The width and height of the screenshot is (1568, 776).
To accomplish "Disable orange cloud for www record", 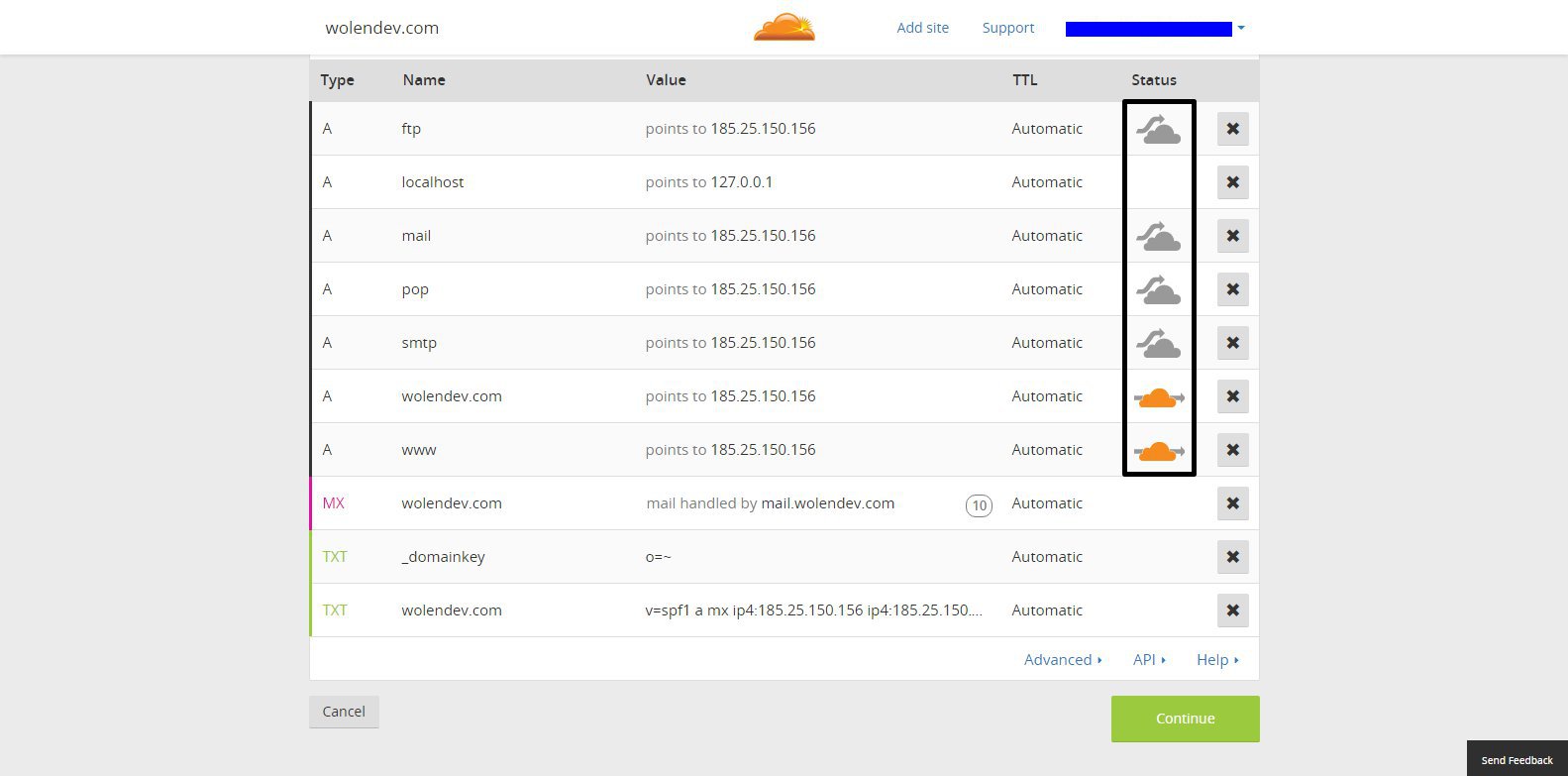I will tap(1159, 451).
